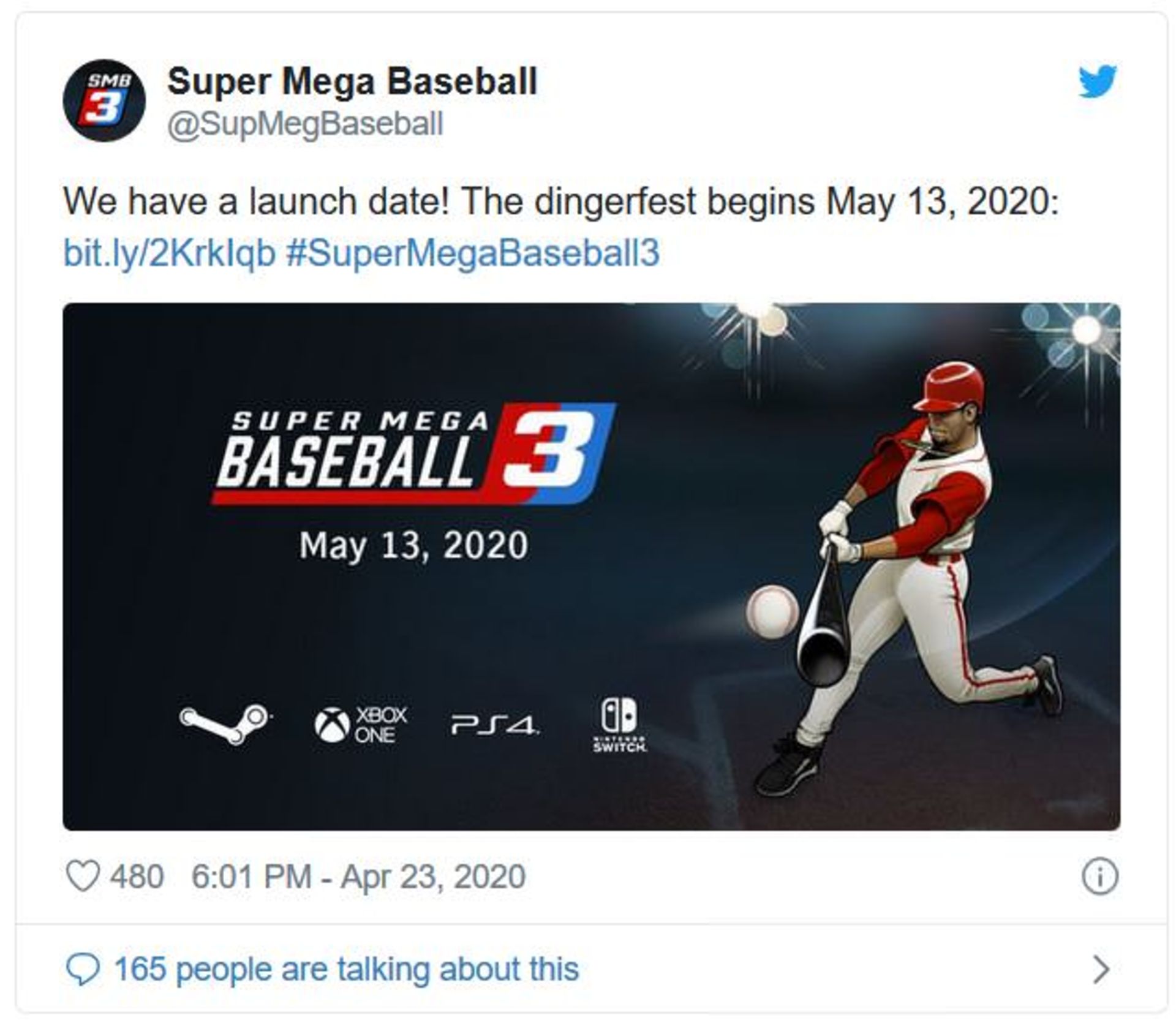Click the 480 likes count
This screenshot has width=1176, height=1034.
137,877
